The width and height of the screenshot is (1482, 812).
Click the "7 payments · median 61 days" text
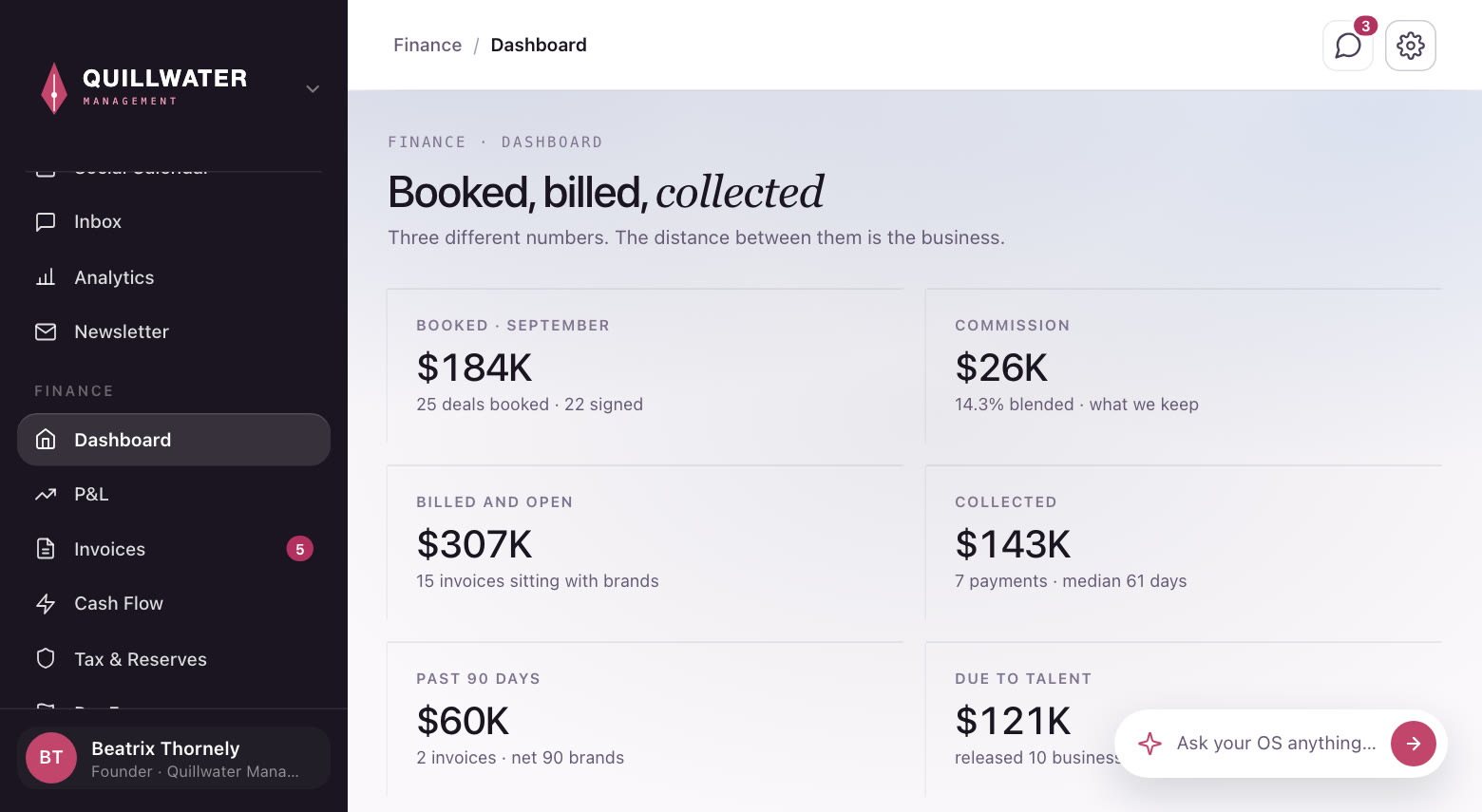(1071, 581)
